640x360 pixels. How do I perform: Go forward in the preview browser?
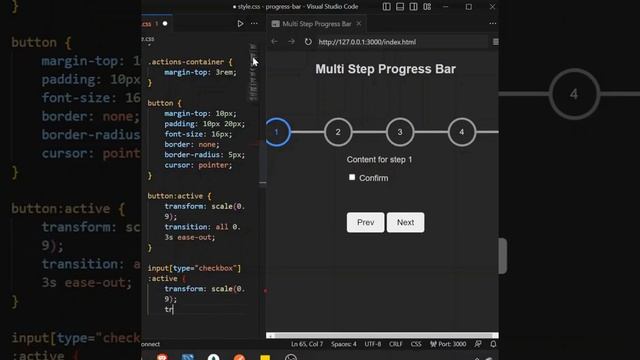point(291,42)
